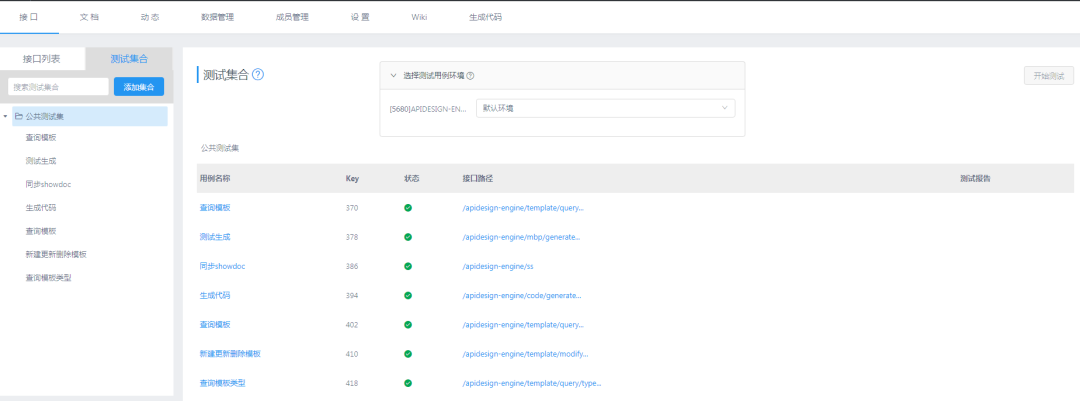Select the 测试集合 sidebar tab
1080x401 pixels.
click(x=129, y=59)
